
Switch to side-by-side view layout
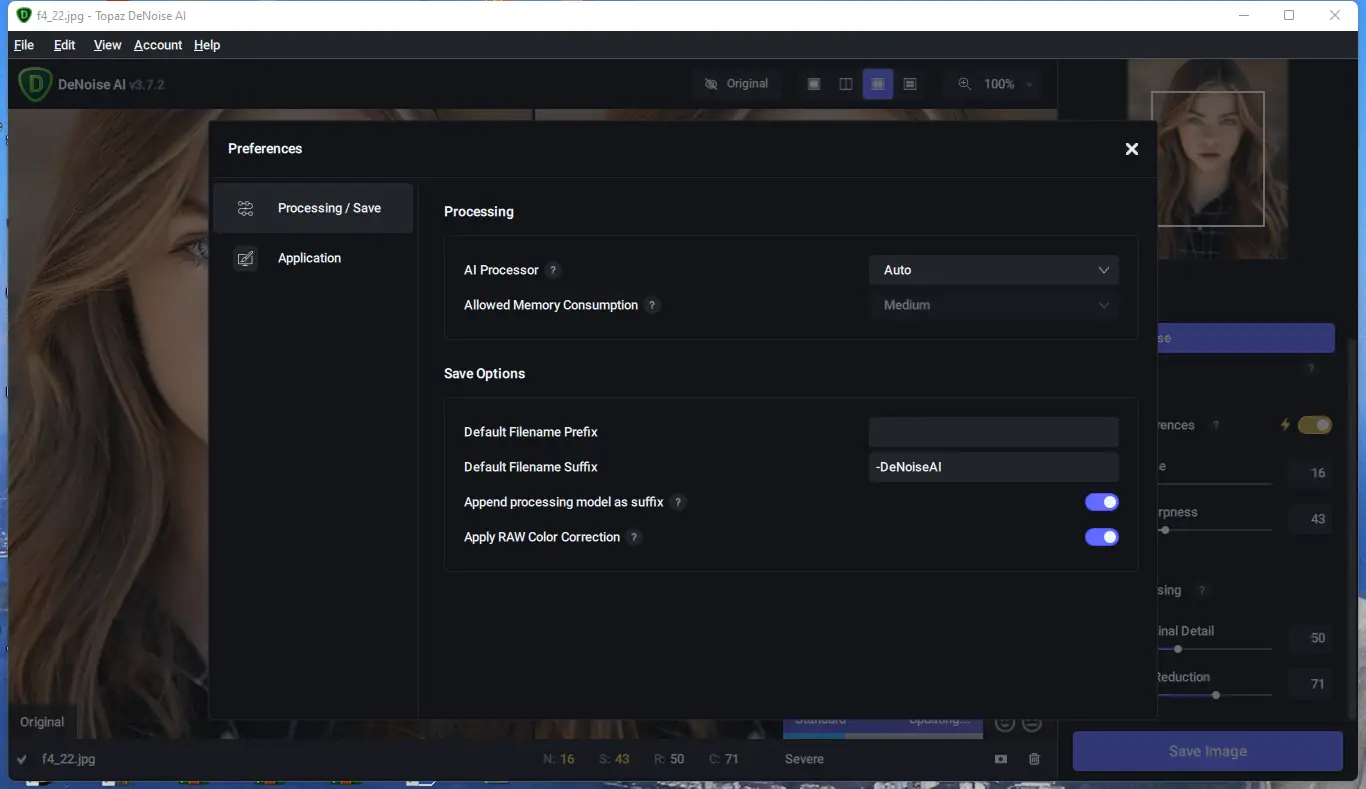pyautogui.click(x=878, y=84)
